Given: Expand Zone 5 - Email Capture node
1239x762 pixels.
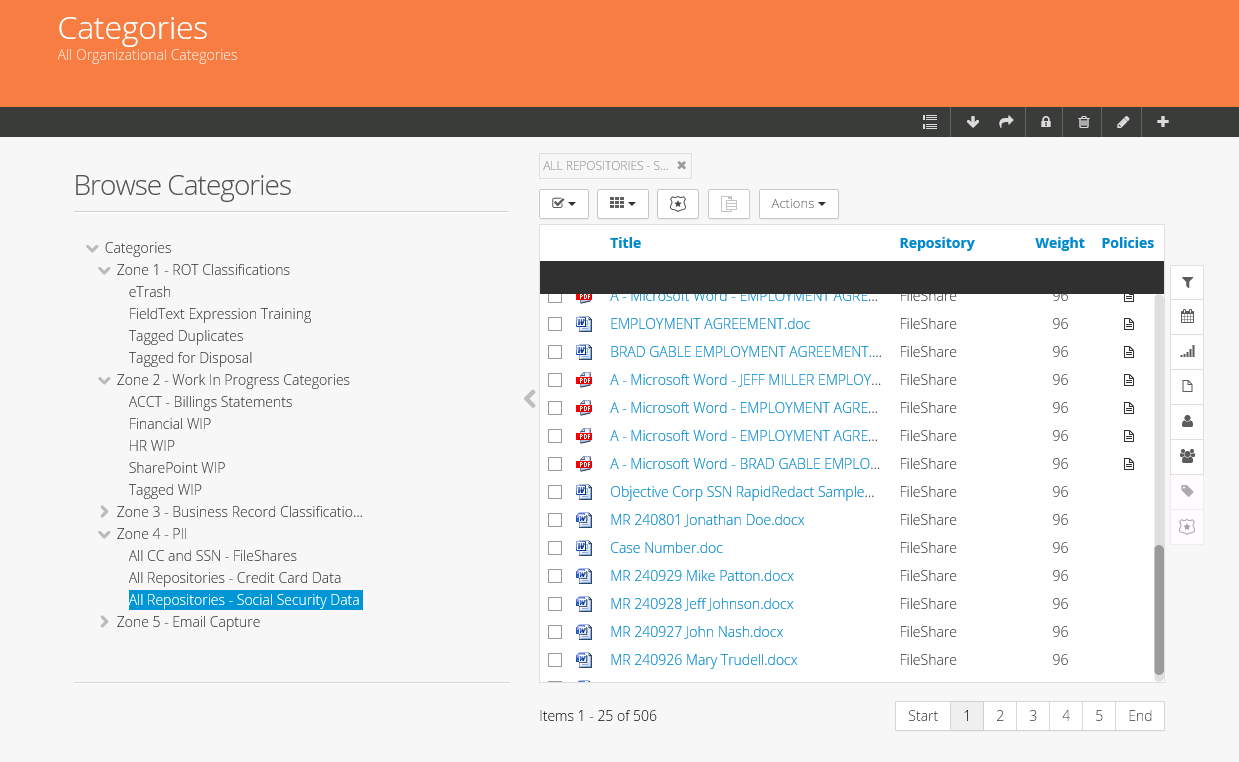Looking at the screenshot, I should point(105,622).
